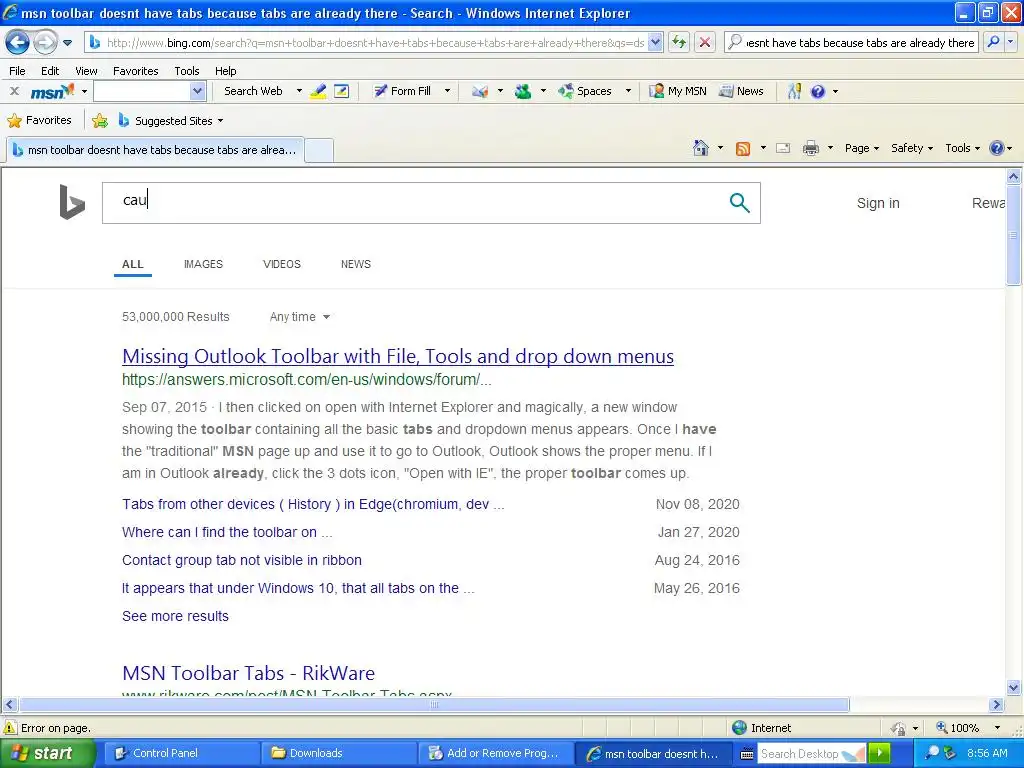Viewport: 1024px width, 768px height.
Task: Toggle the highlighter pen icon on MSN toolbar
Action: [318, 91]
